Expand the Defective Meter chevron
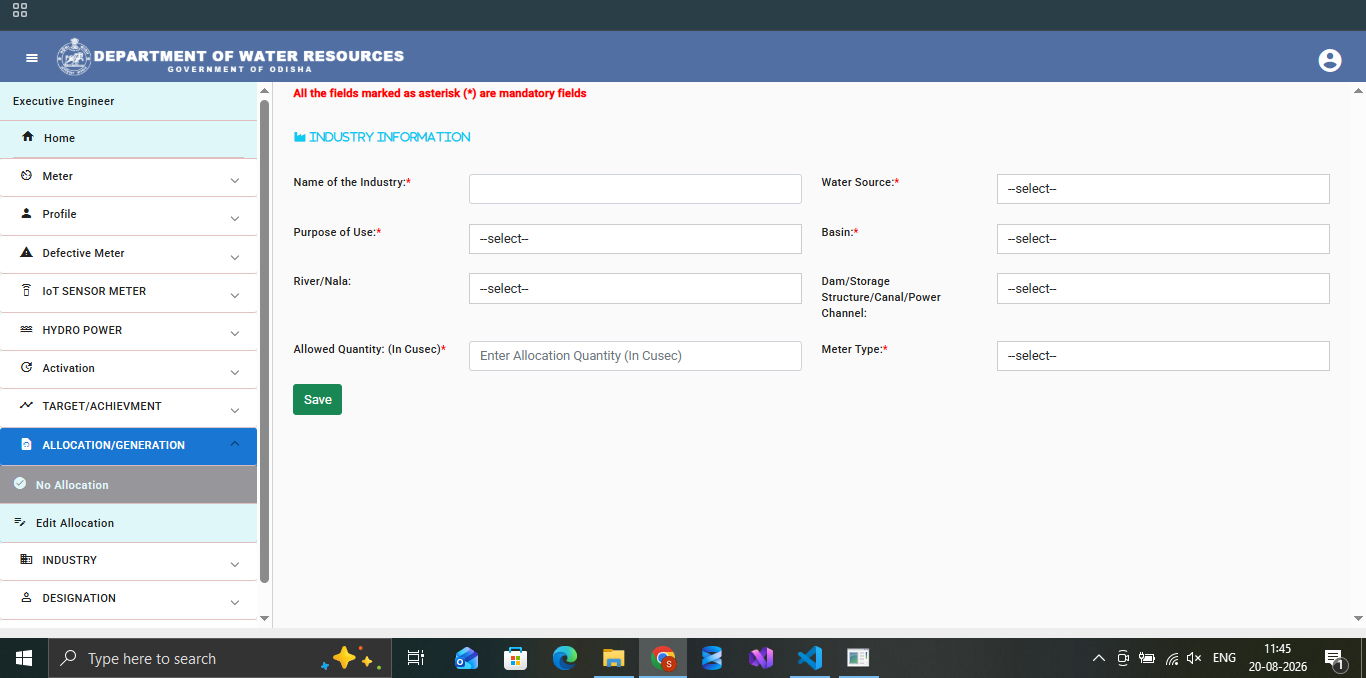Screen dimensions: 1366x678 (235, 257)
